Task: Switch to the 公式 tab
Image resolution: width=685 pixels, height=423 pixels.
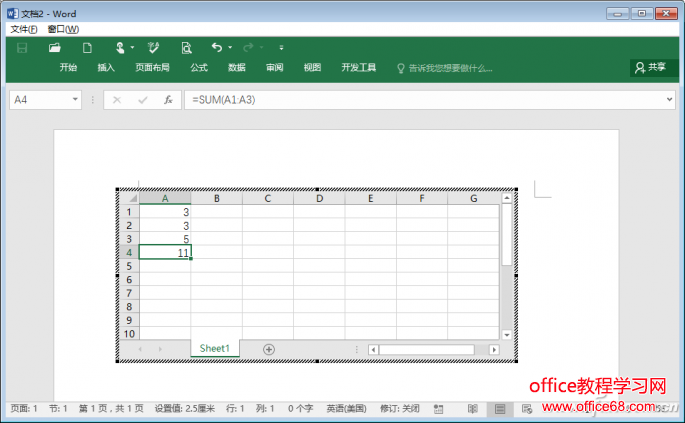Action: click(199, 67)
